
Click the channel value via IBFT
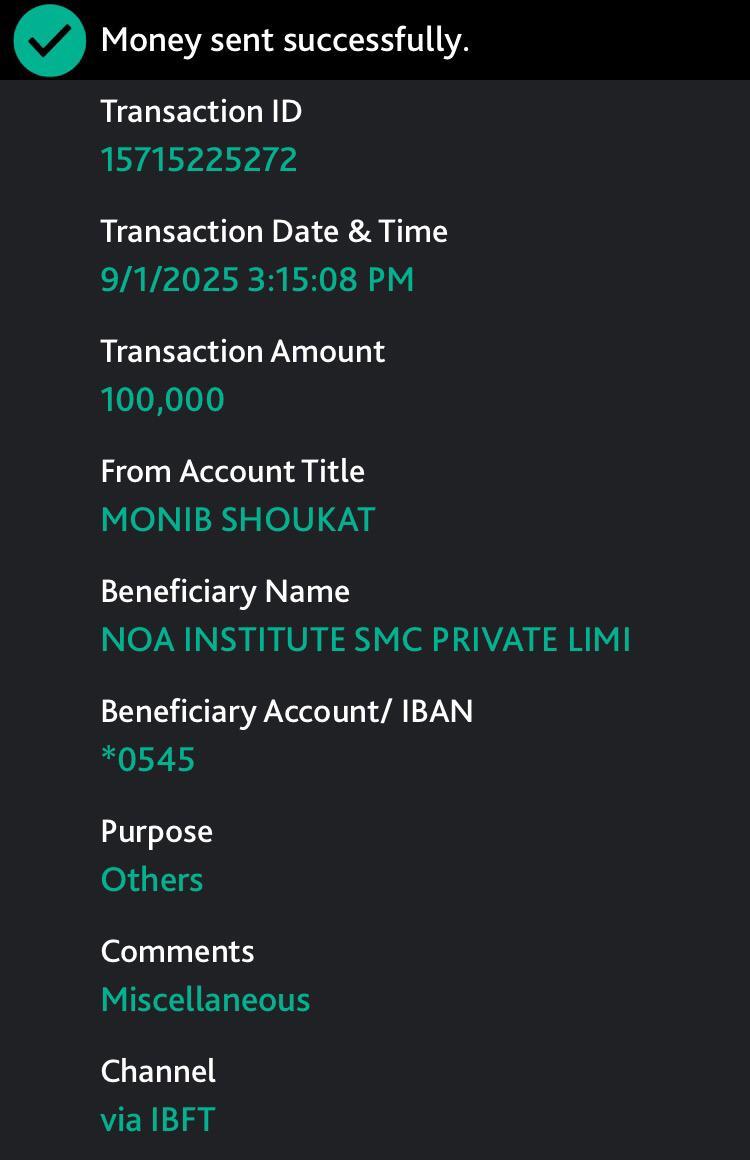point(158,1120)
